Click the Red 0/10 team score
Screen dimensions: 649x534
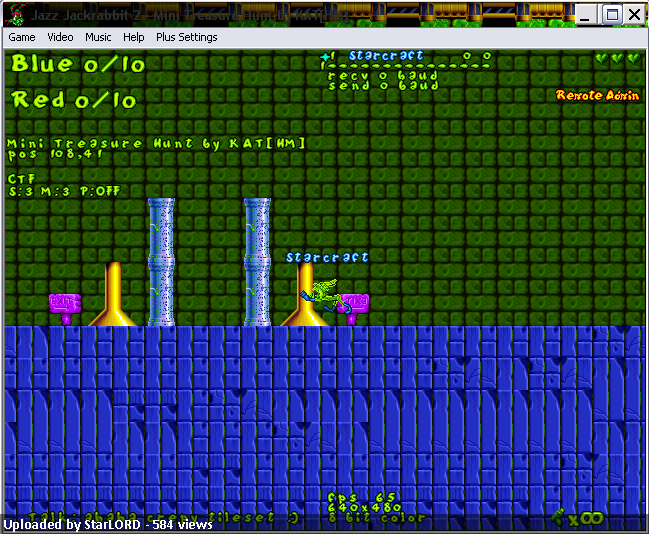point(74,100)
